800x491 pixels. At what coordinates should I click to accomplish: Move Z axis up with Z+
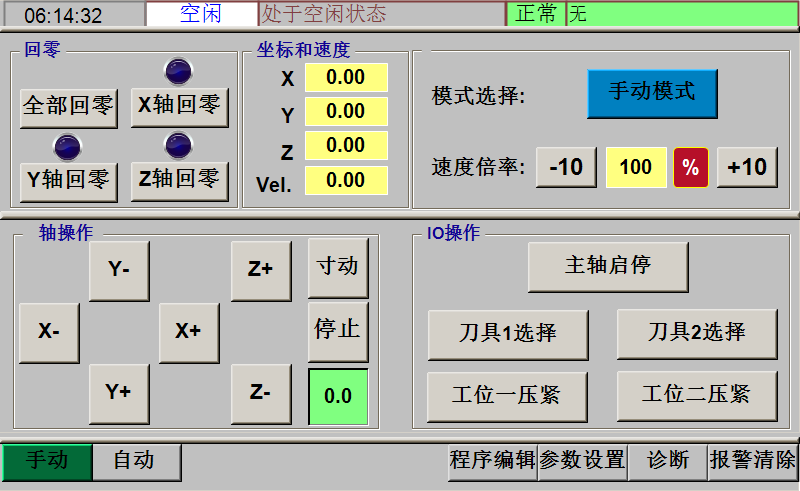261,270
